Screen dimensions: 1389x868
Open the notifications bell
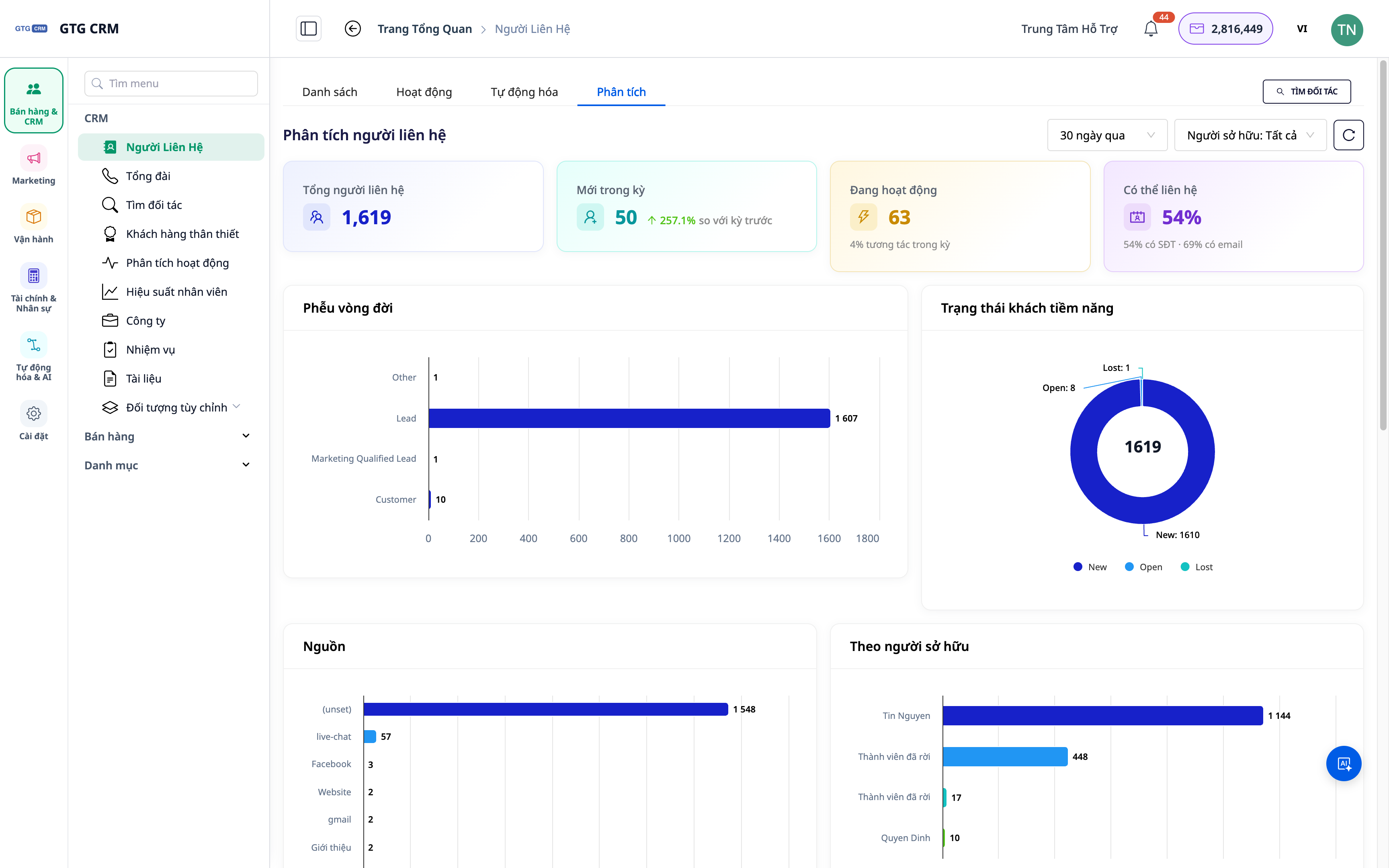[1151, 29]
